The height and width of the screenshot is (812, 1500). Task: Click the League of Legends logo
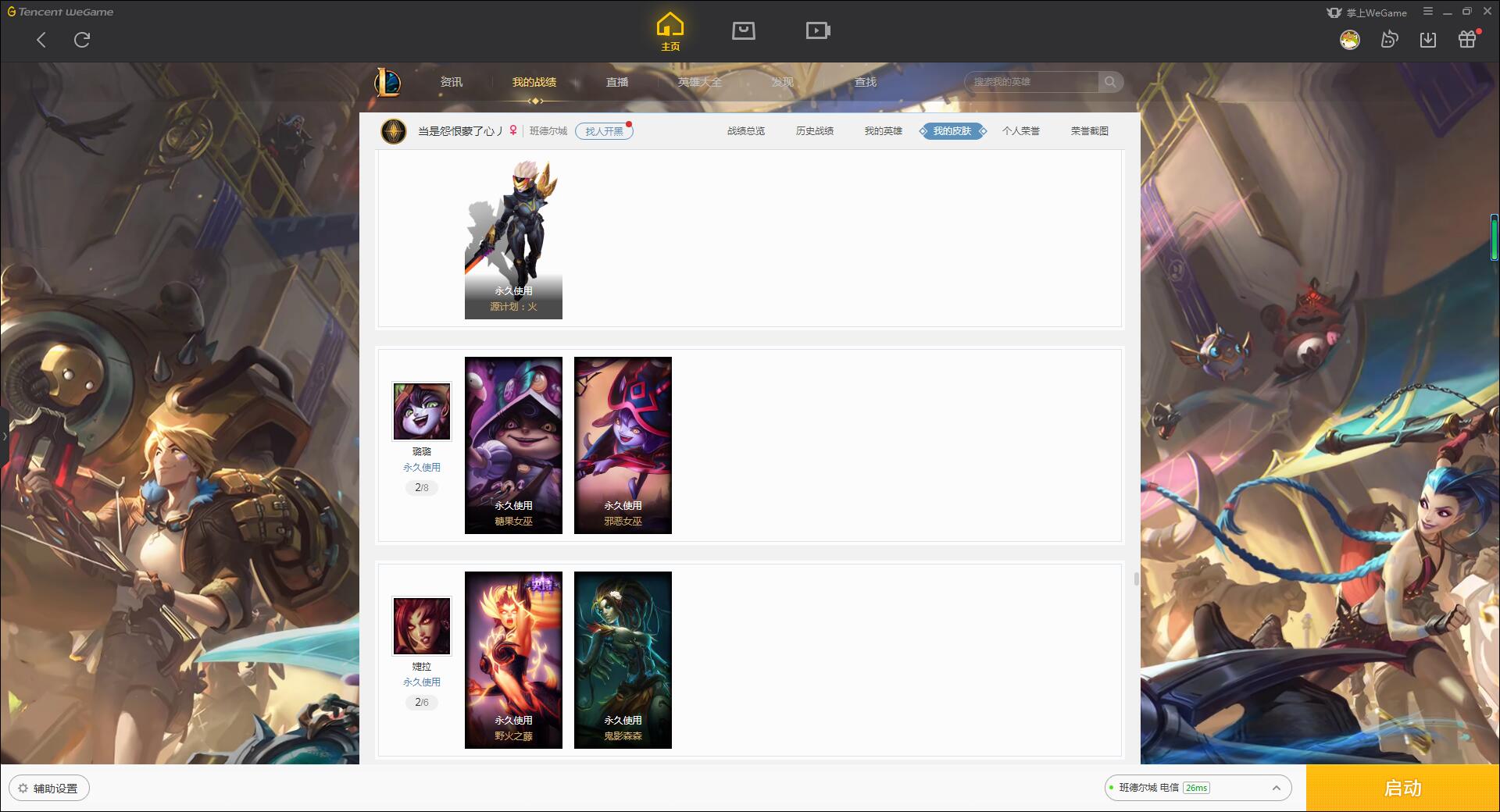click(387, 82)
